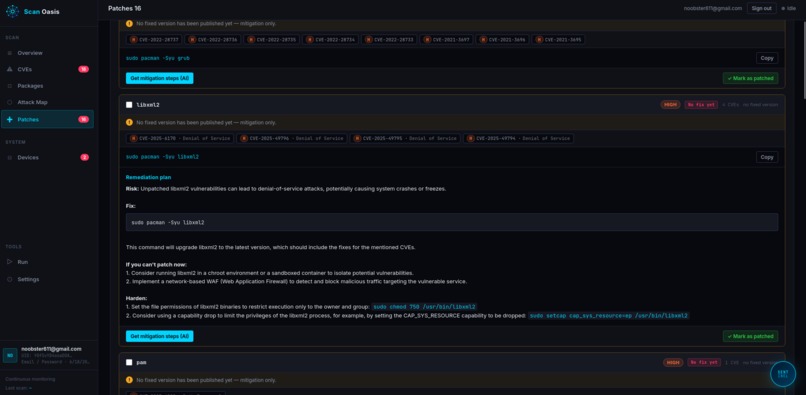Click the NO user avatar
The image size is (806, 395).
point(10,355)
